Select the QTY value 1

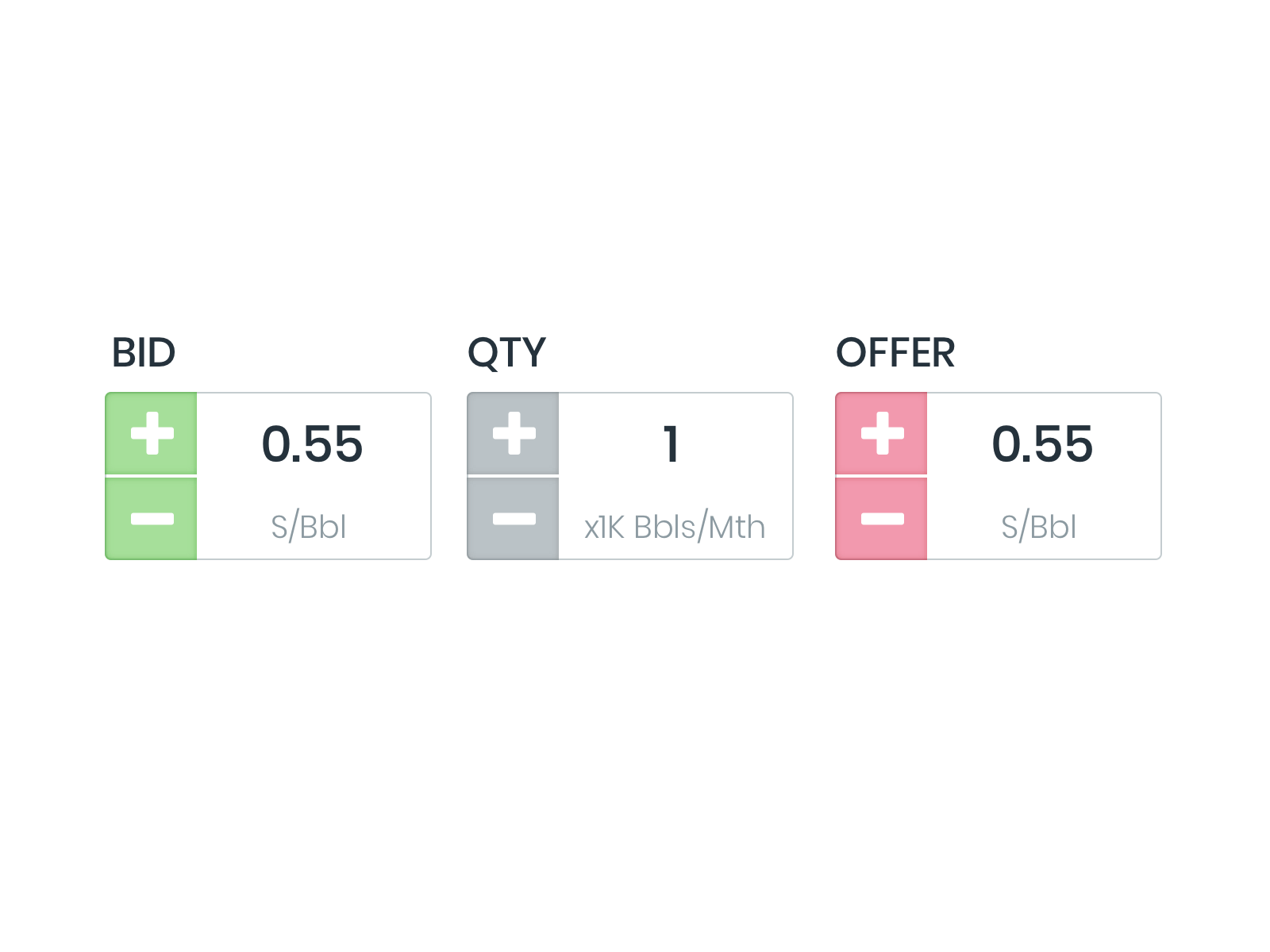click(672, 443)
